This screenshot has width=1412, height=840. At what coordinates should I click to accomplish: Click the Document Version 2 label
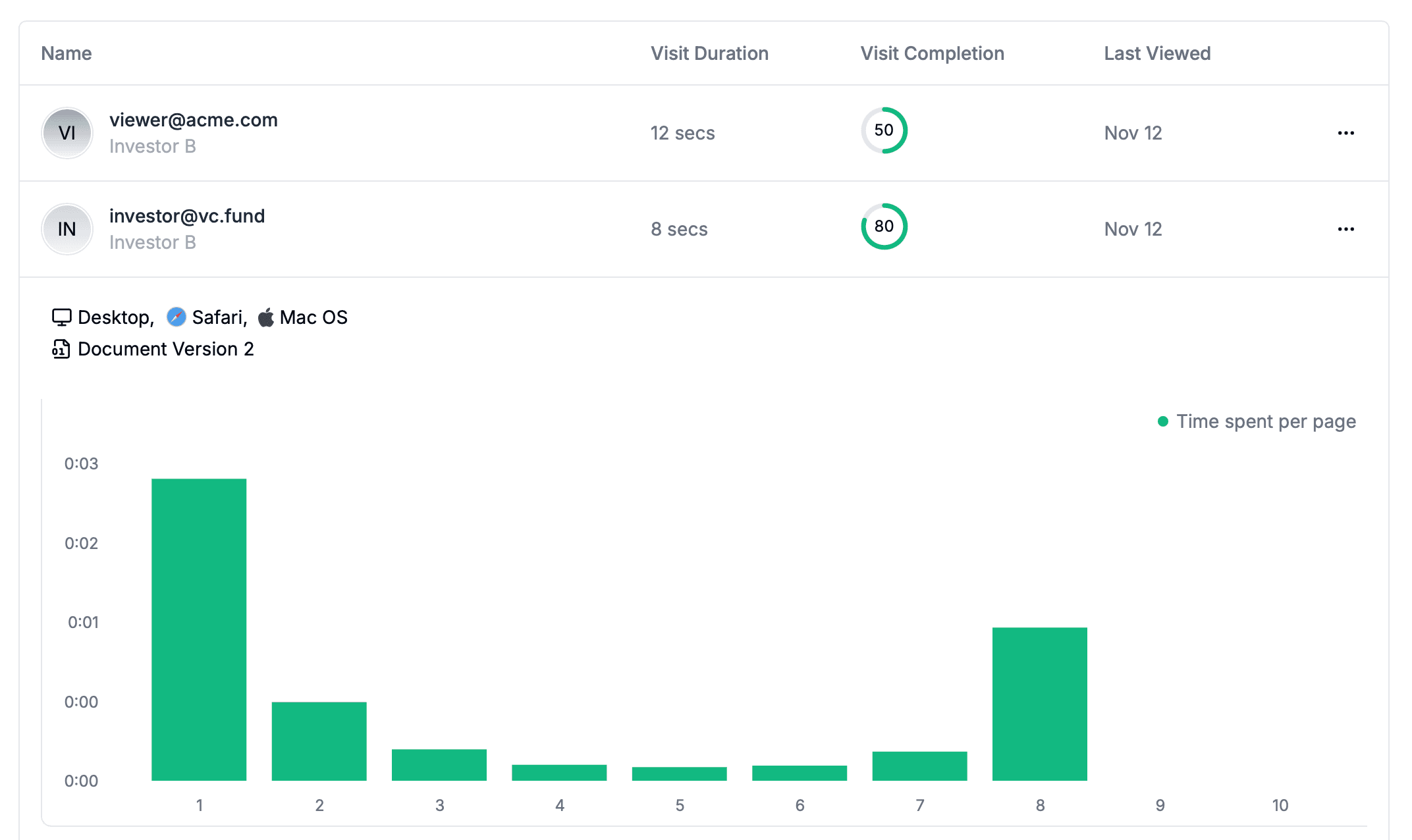click(x=165, y=349)
